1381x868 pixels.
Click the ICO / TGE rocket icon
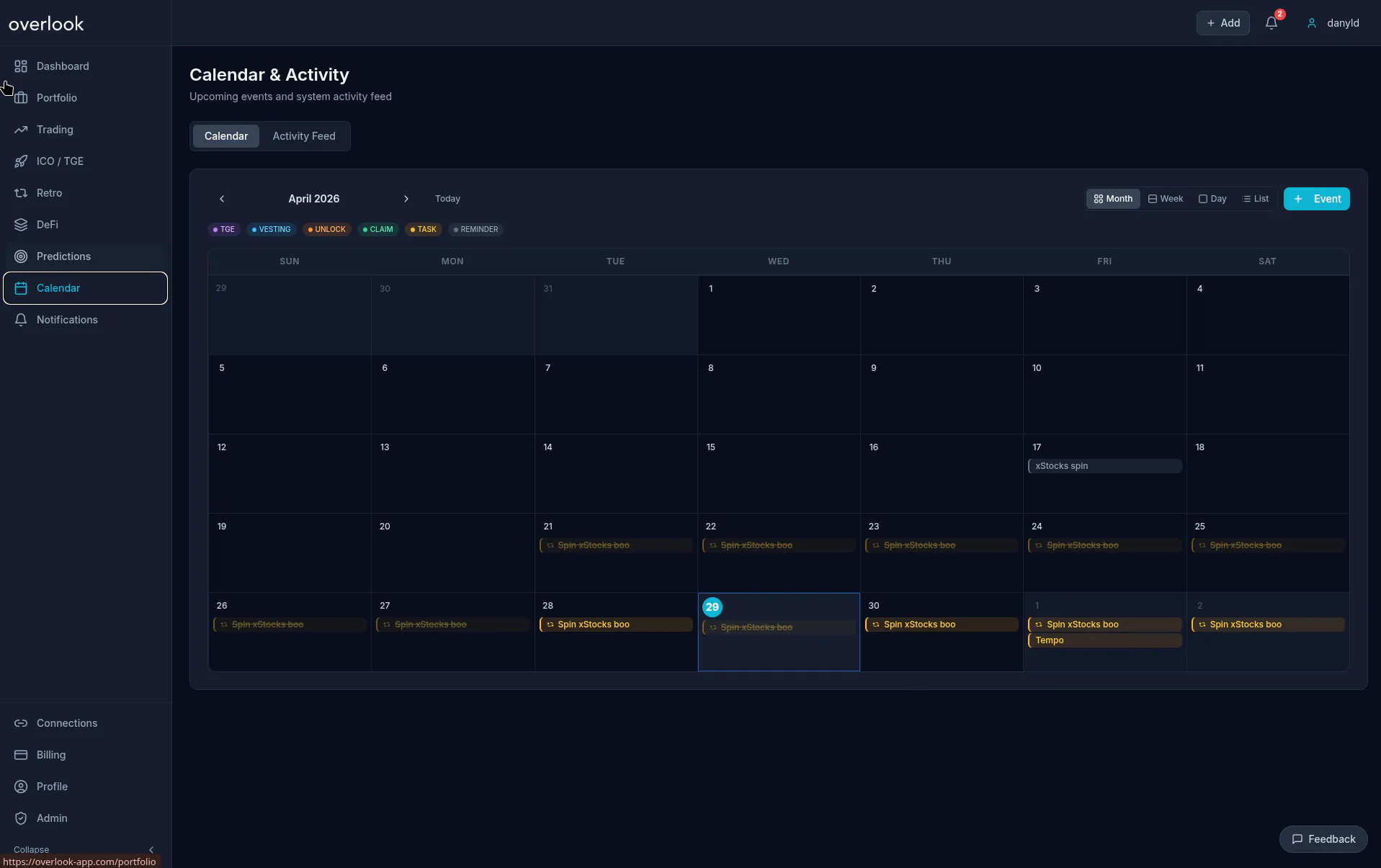21,161
